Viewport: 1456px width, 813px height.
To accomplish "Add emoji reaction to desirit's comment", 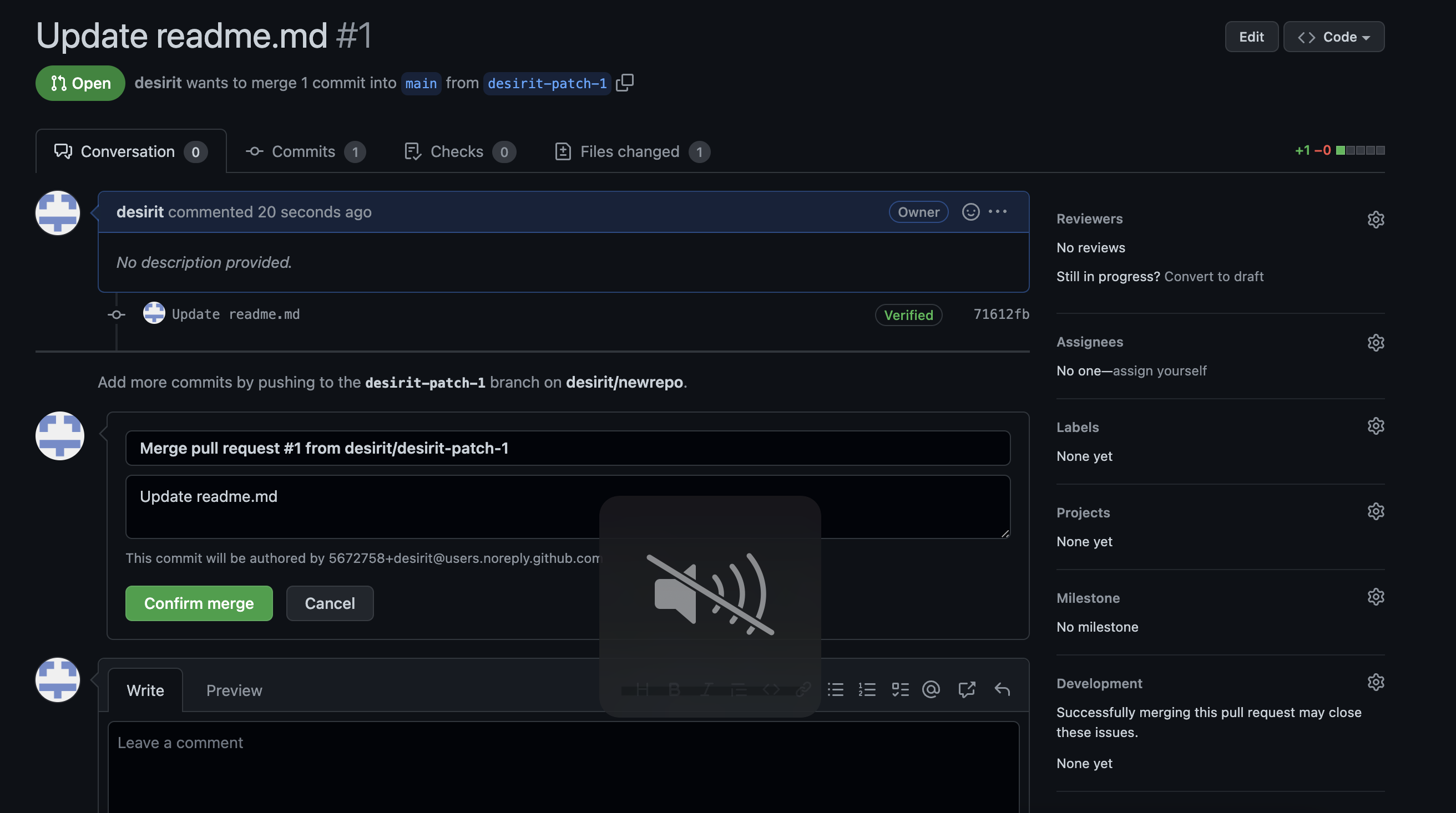I will click(970, 212).
